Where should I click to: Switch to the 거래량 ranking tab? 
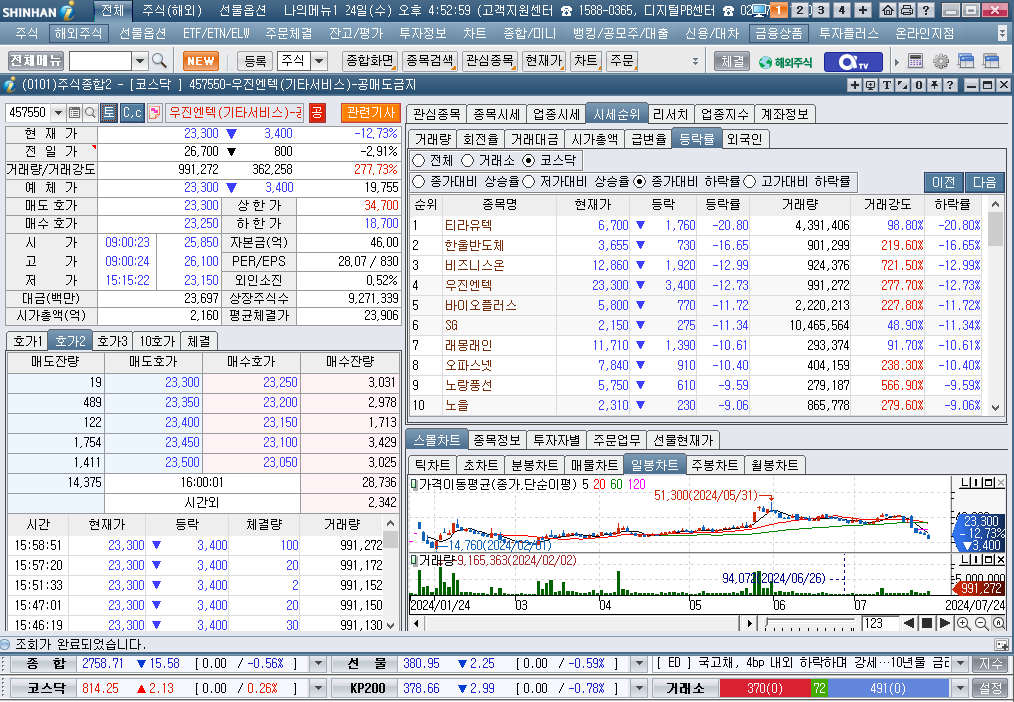433,139
